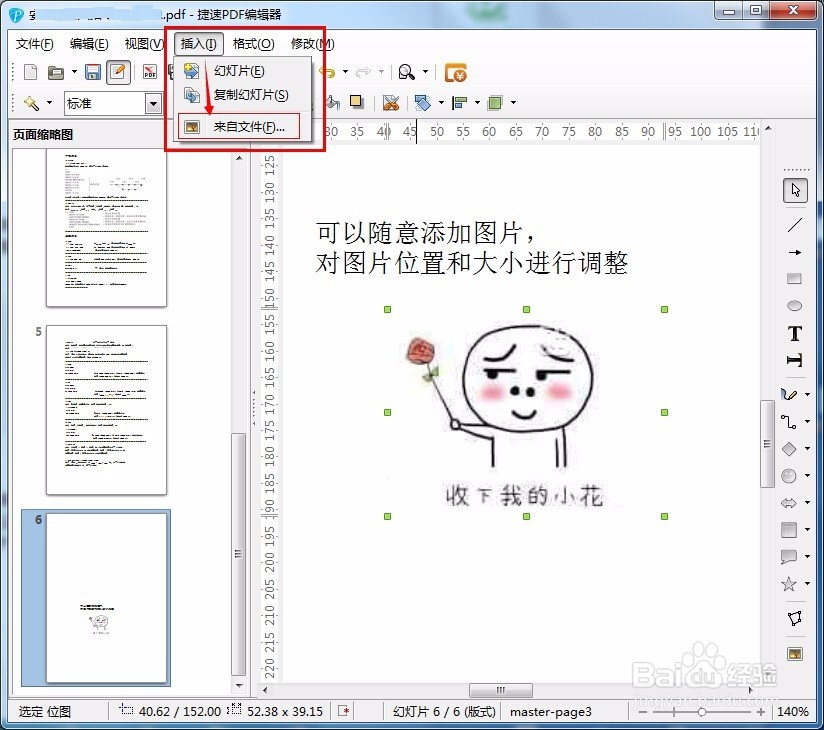Click the Export to PDF toolbar icon
Image resolution: width=824 pixels, height=730 pixels.
click(148, 71)
